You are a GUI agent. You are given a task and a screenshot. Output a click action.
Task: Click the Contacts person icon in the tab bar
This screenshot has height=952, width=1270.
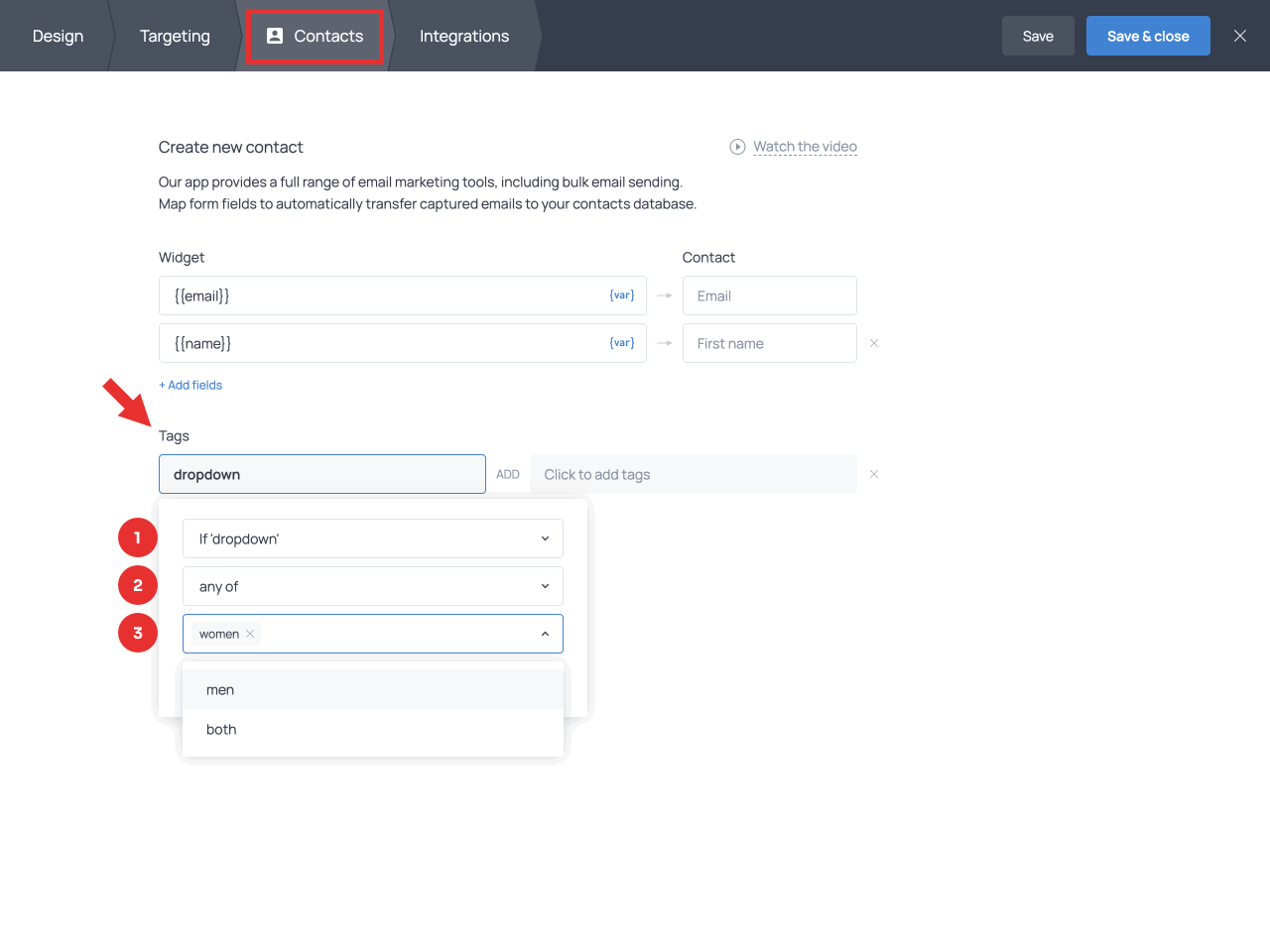[275, 35]
